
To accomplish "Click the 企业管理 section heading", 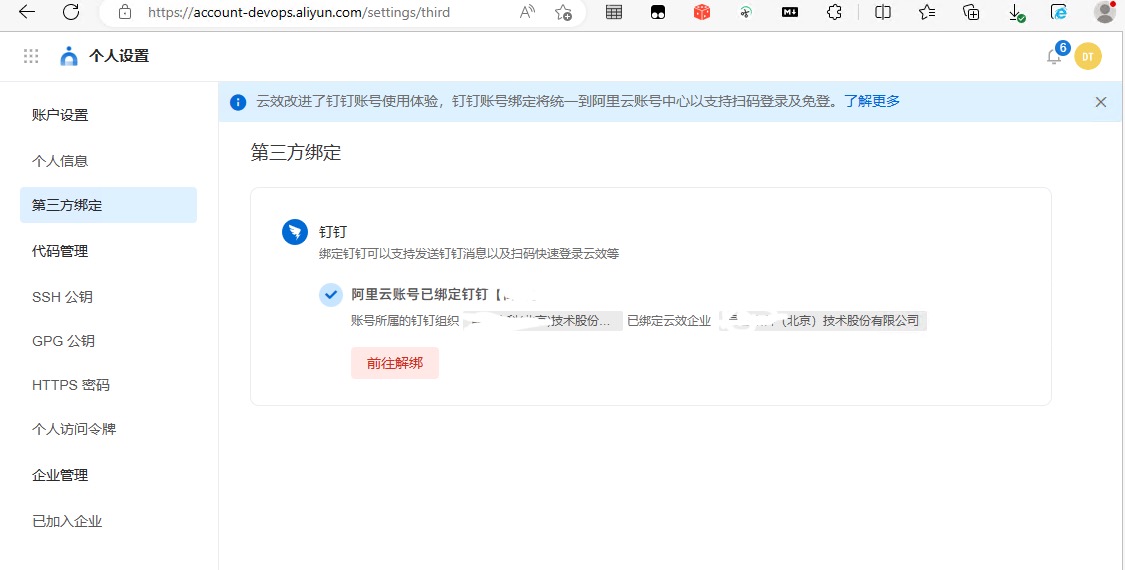I will 60,475.
